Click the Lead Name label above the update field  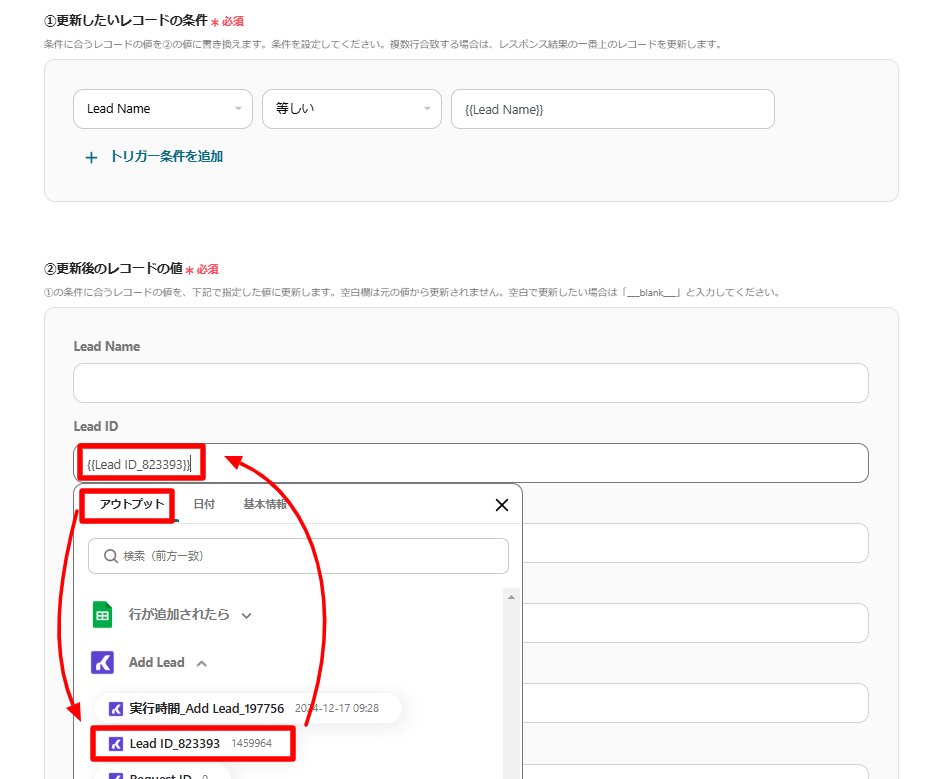[x=106, y=346]
